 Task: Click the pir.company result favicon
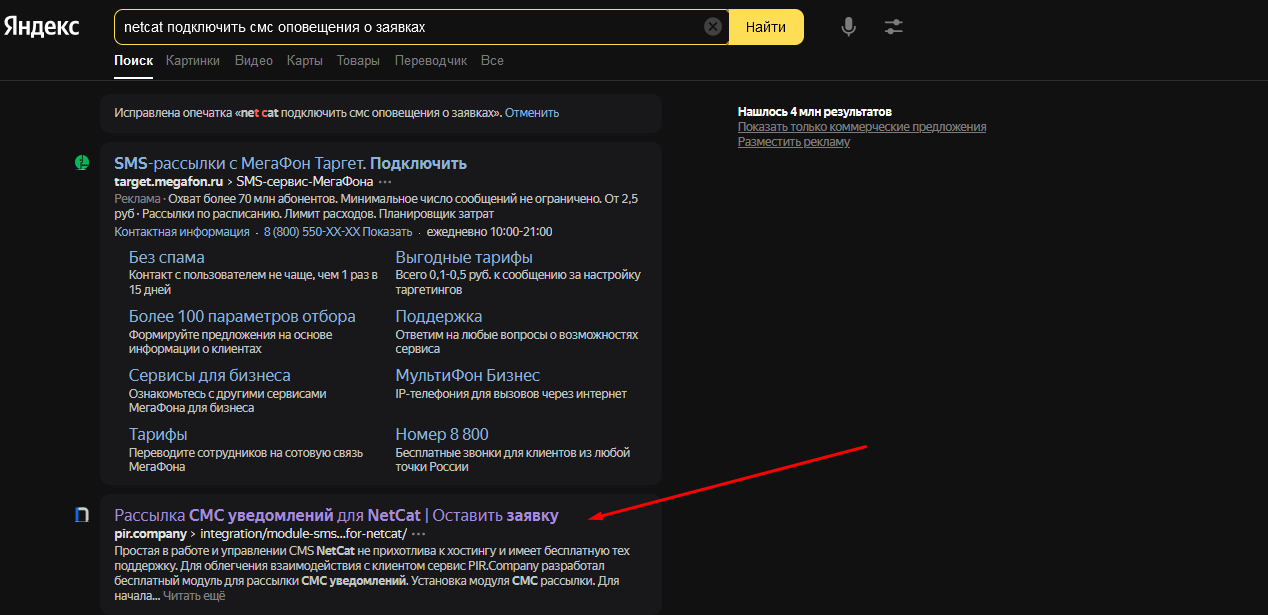coord(83,515)
